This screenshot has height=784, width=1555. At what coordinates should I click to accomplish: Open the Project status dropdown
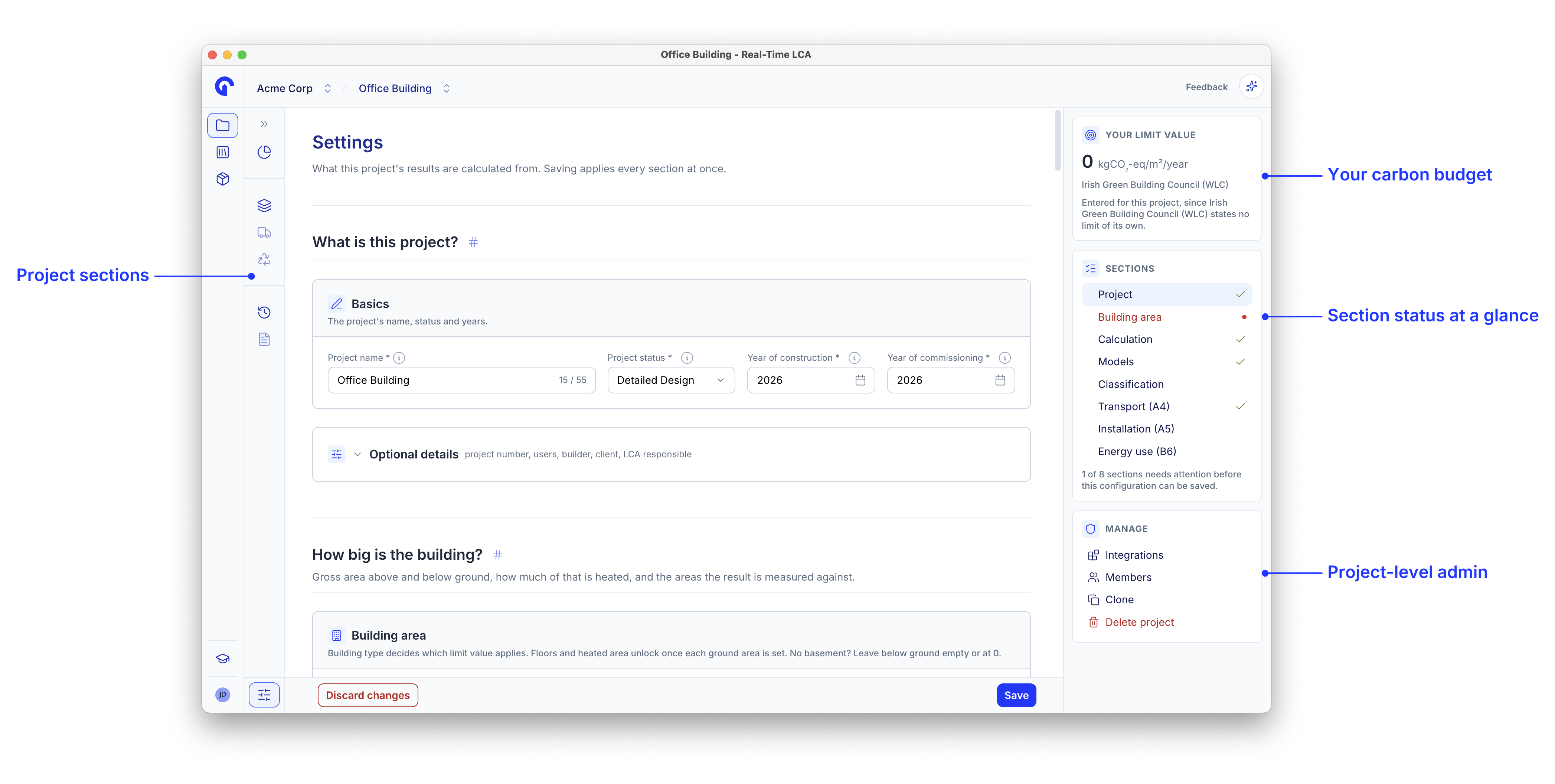point(671,380)
